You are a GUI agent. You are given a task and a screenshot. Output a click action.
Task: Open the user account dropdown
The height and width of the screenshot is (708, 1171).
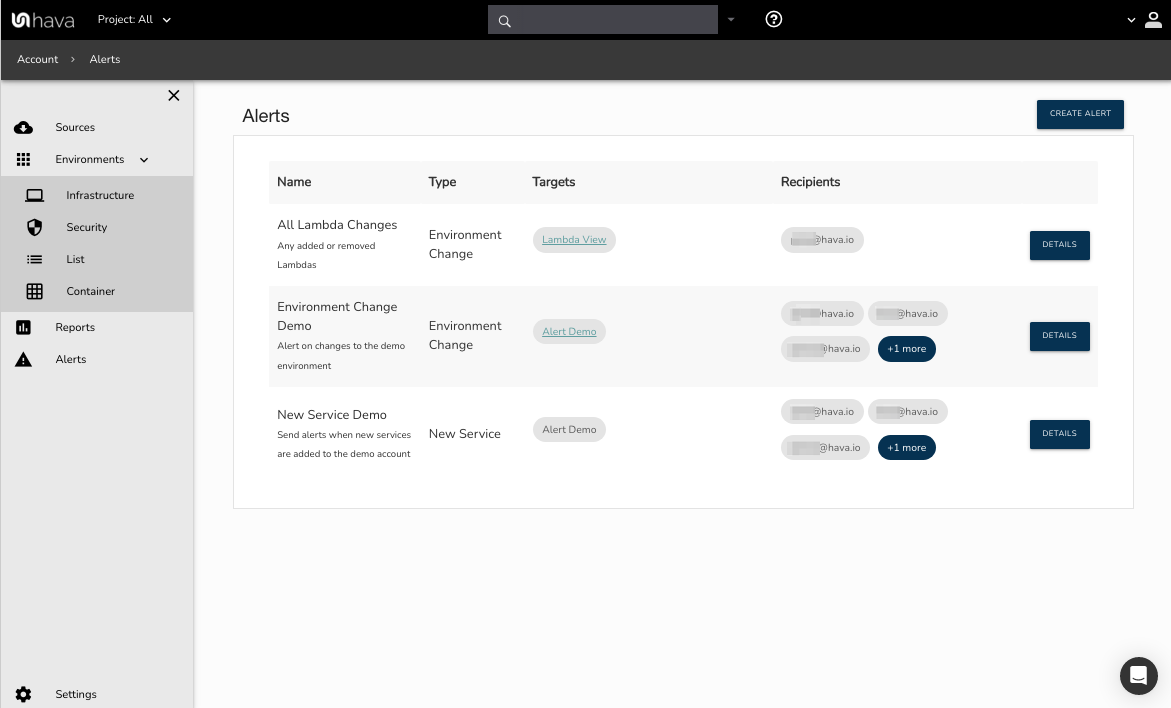click(1144, 20)
